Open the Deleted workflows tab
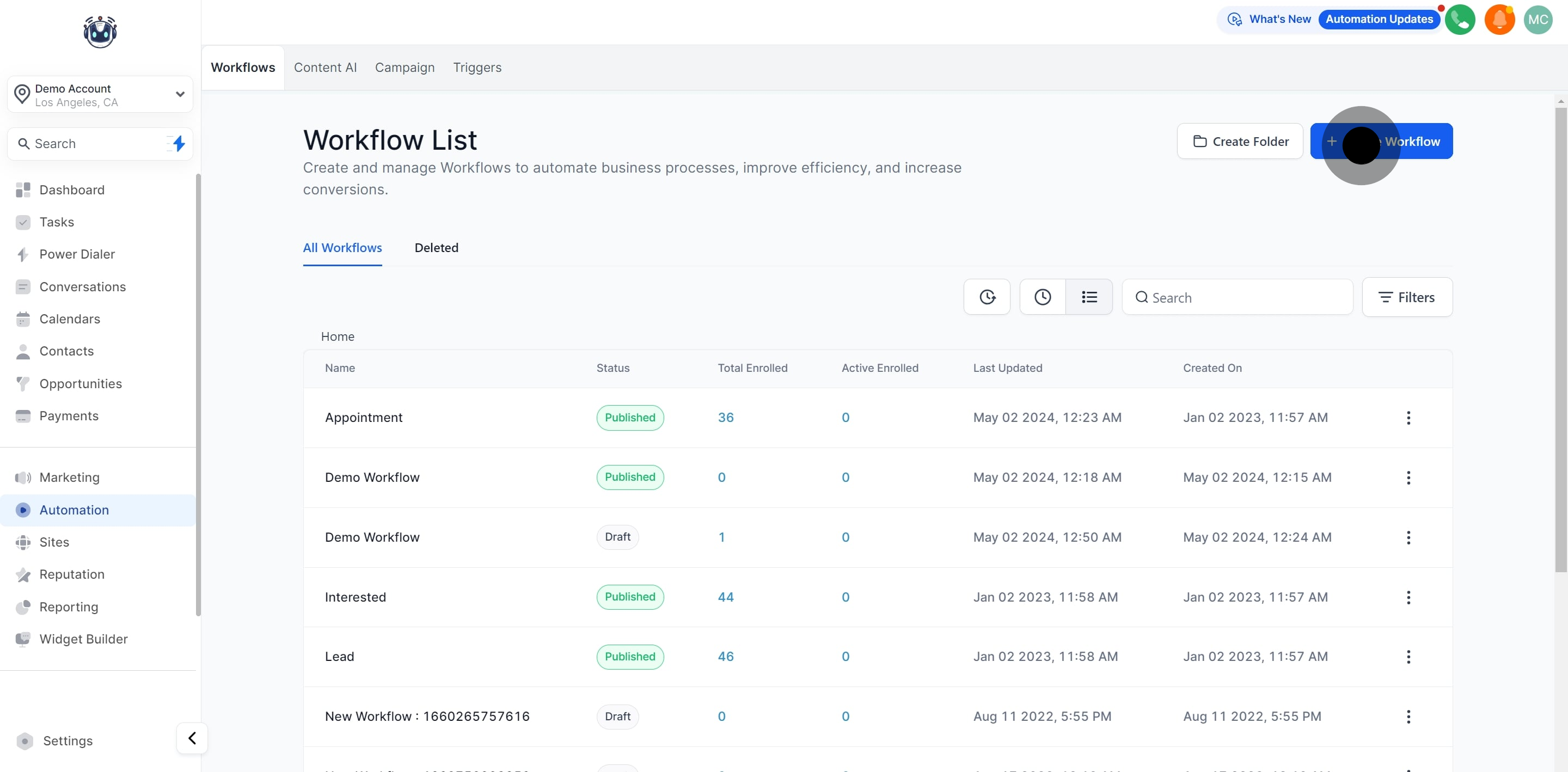 437,248
